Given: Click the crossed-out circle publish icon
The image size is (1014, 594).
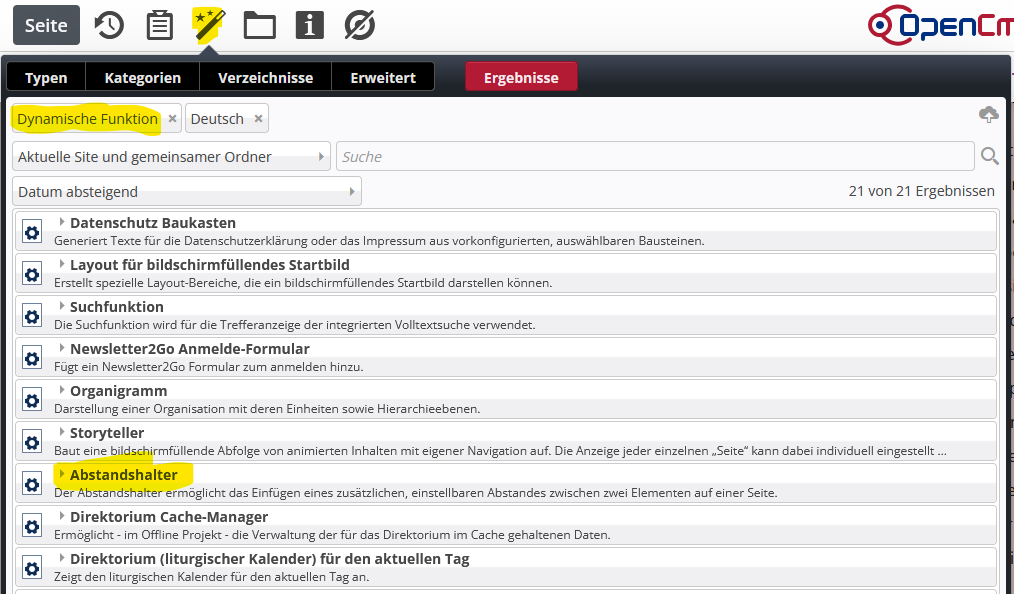Looking at the screenshot, I should point(360,25).
